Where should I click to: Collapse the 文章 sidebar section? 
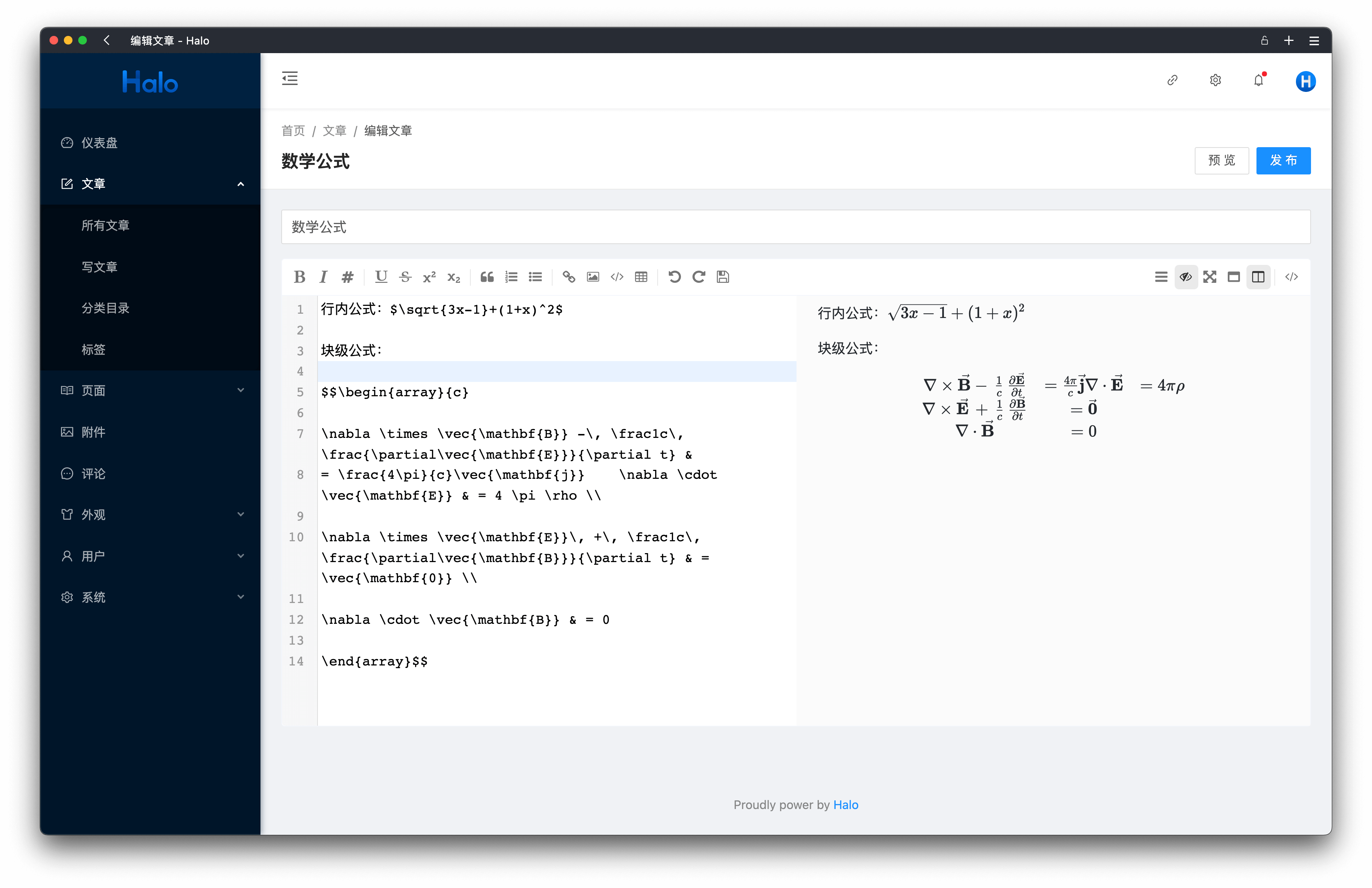[150, 184]
